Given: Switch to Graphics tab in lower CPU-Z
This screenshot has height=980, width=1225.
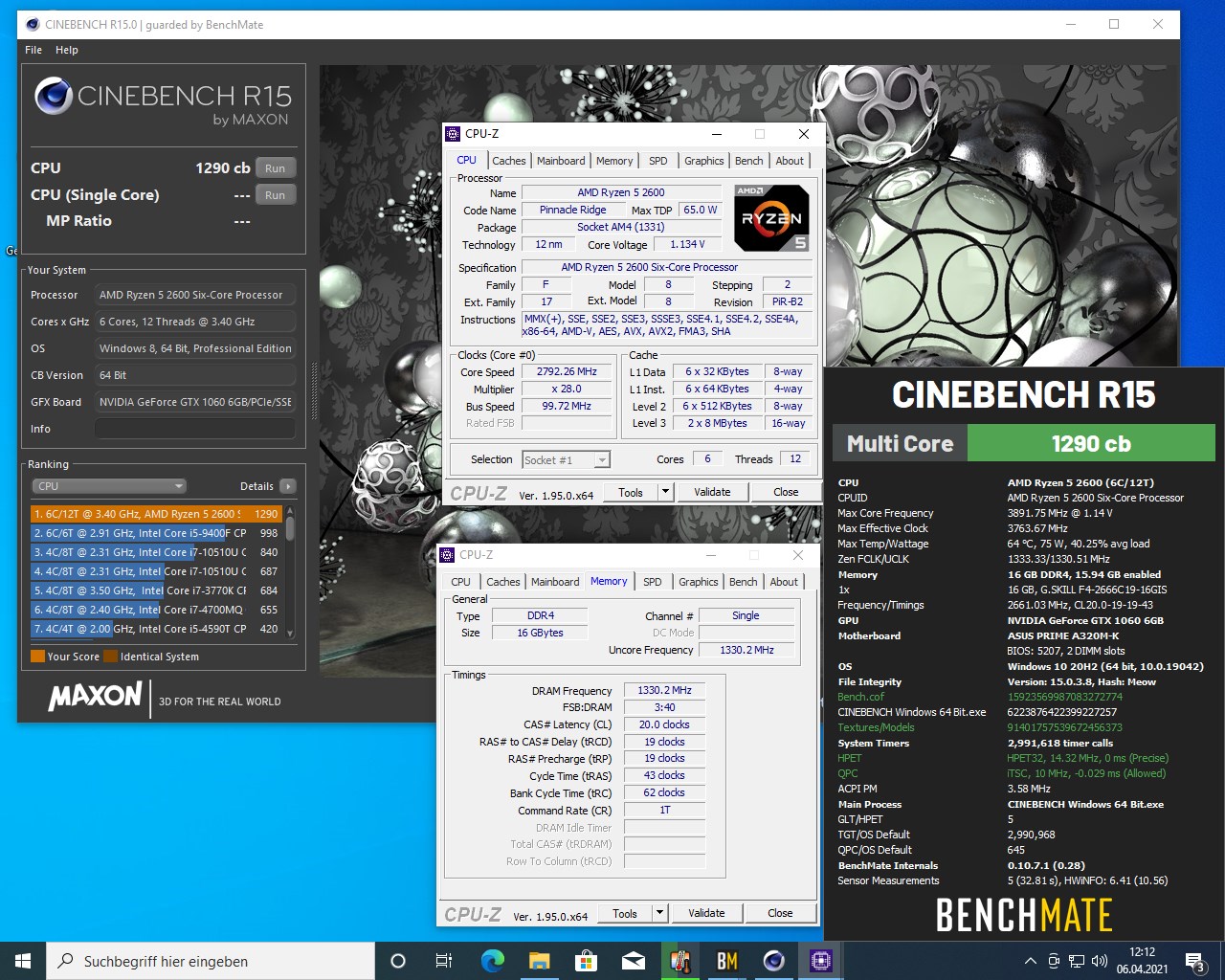Looking at the screenshot, I should tap(699, 582).
